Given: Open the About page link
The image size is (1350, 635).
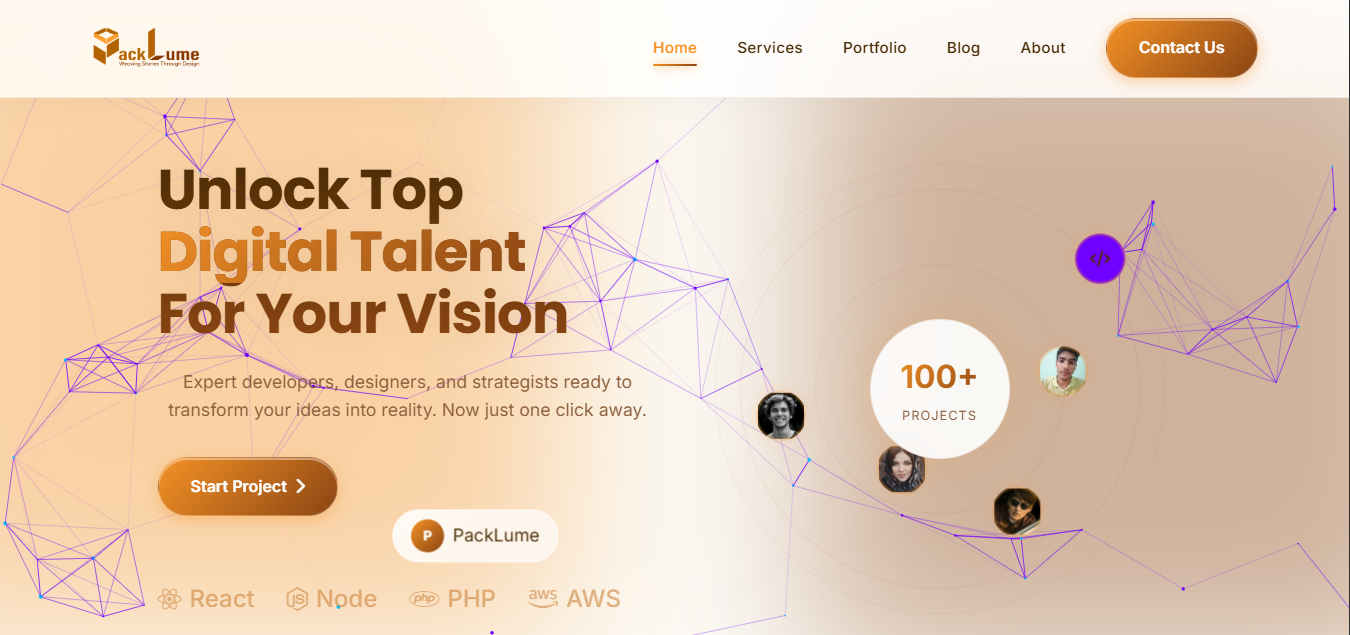Looking at the screenshot, I should [x=1043, y=48].
